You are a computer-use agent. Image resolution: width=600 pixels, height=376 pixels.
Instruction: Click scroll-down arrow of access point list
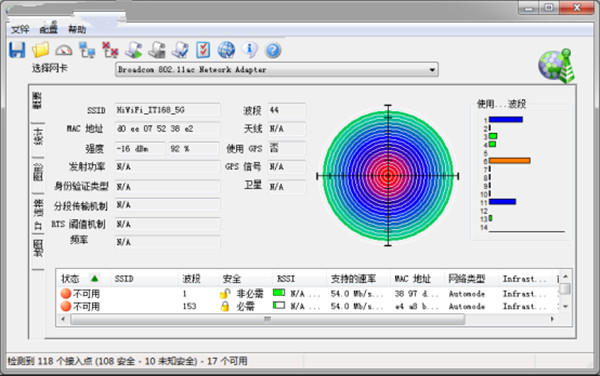pyautogui.click(x=565, y=306)
